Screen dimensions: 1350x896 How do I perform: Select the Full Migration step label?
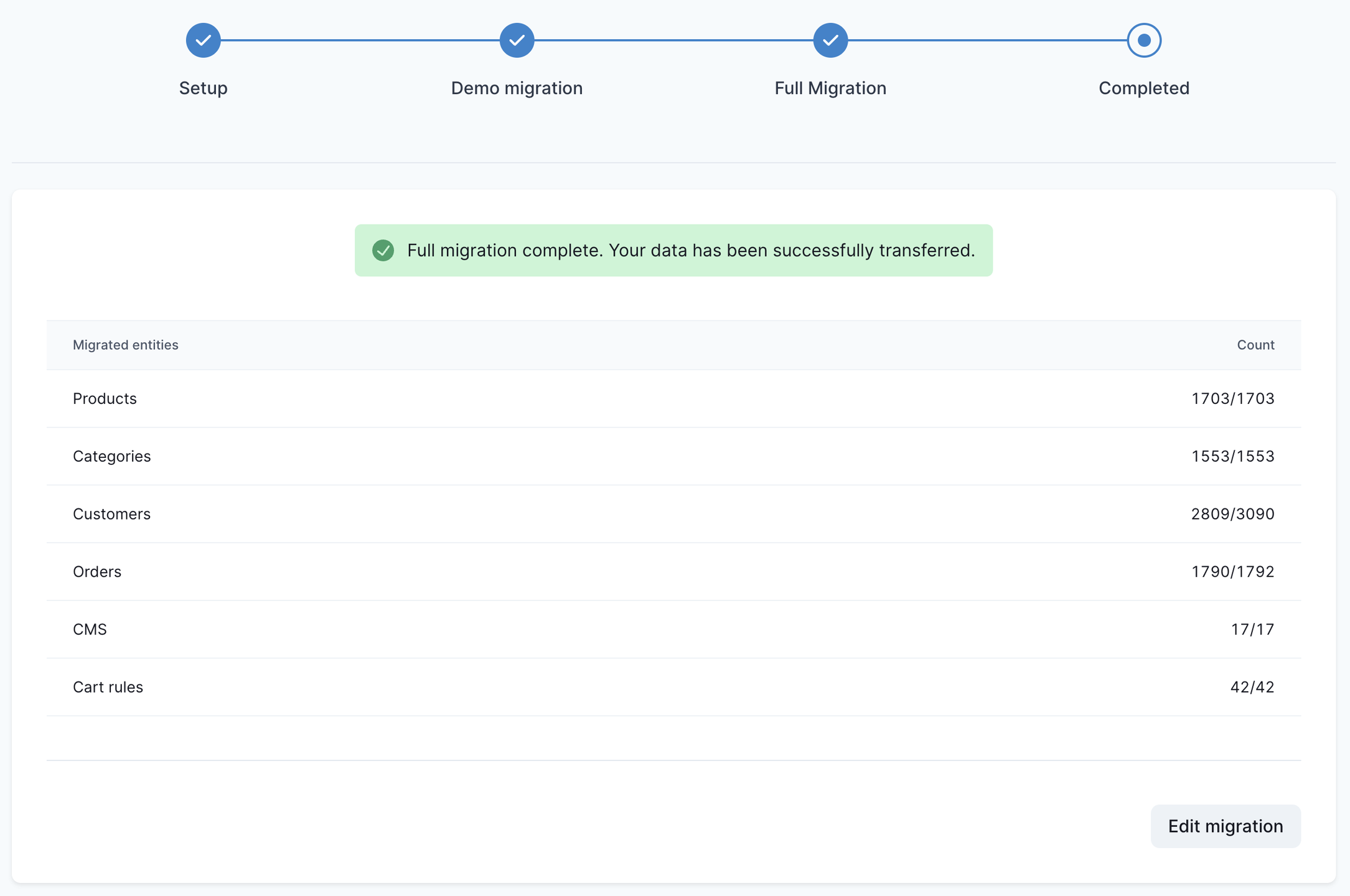[x=830, y=88]
